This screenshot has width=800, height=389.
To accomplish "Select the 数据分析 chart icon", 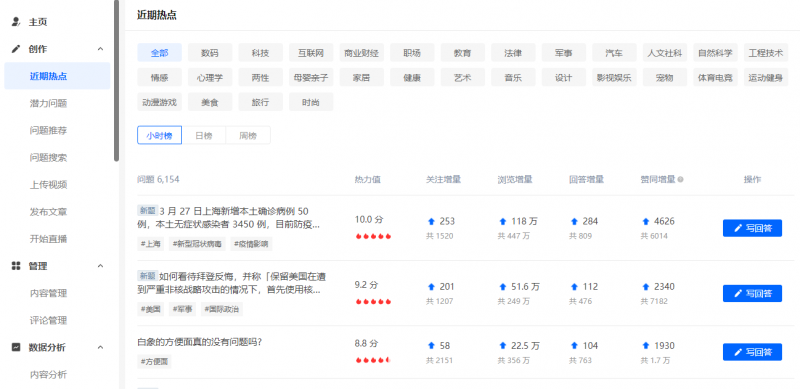I will point(16,347).
